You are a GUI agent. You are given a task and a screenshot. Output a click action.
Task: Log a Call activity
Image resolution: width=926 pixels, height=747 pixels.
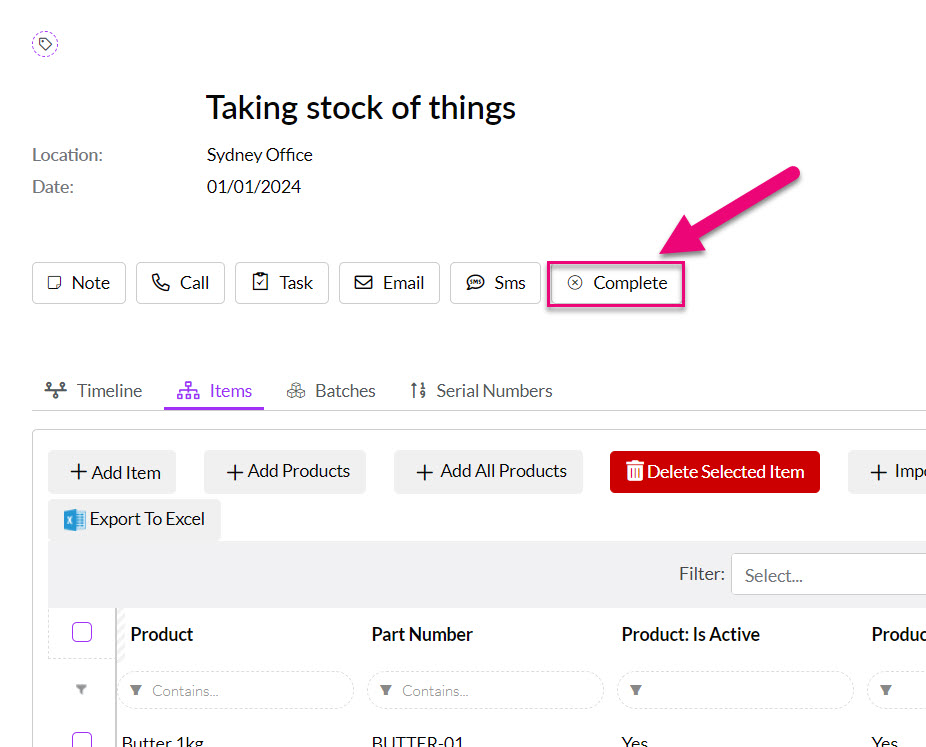coord(180,283)
